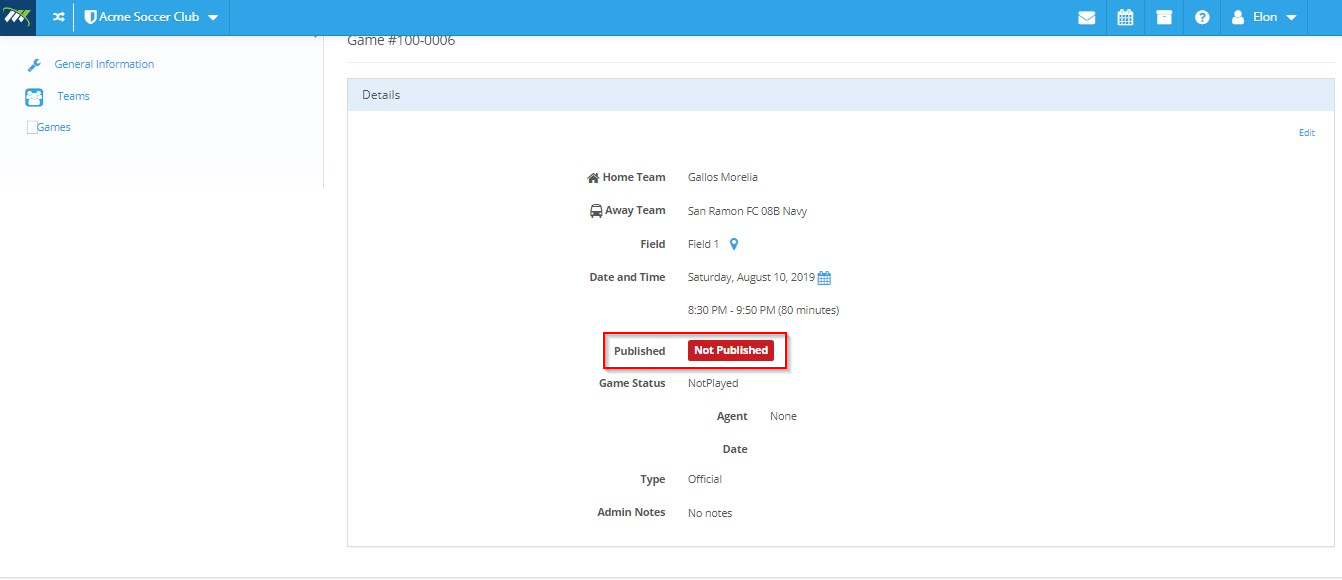Image resolution: width=1342 pixels, height=580 pixels.
Task: Open the mail envelope icon
Action: [x=1087, y=17]
